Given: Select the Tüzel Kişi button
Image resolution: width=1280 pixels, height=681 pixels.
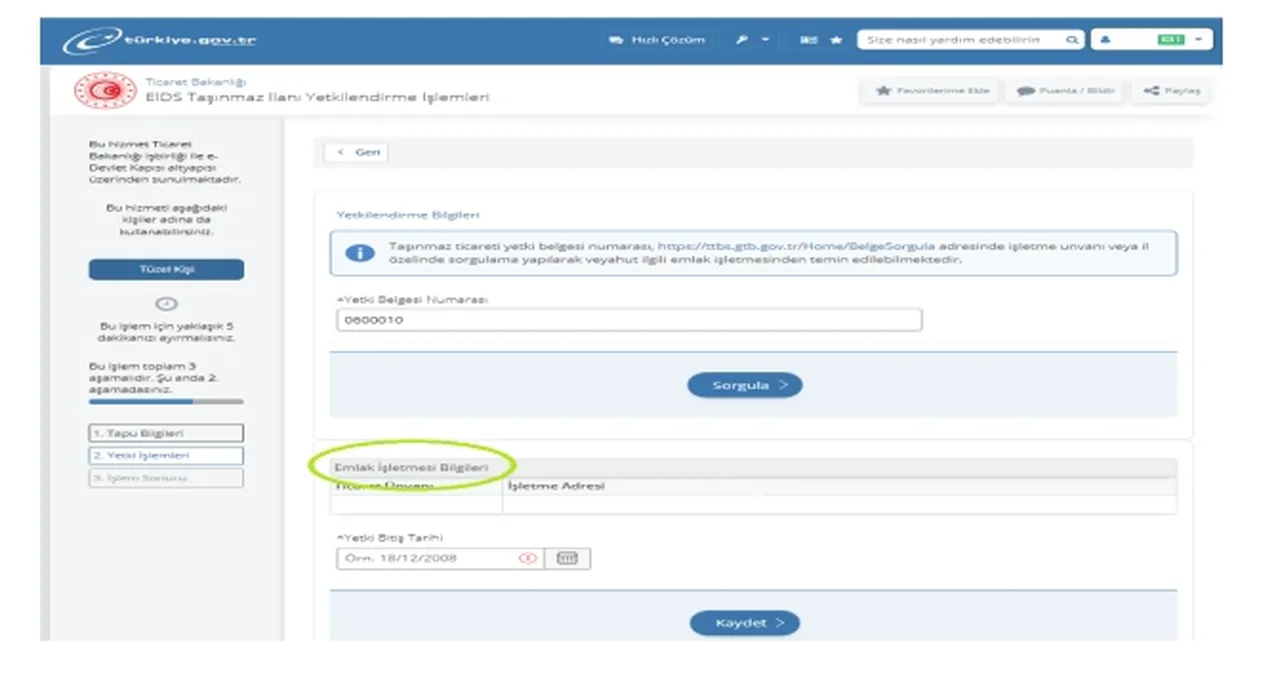Looking at the screenshot, I should click(x=166, y=270).
